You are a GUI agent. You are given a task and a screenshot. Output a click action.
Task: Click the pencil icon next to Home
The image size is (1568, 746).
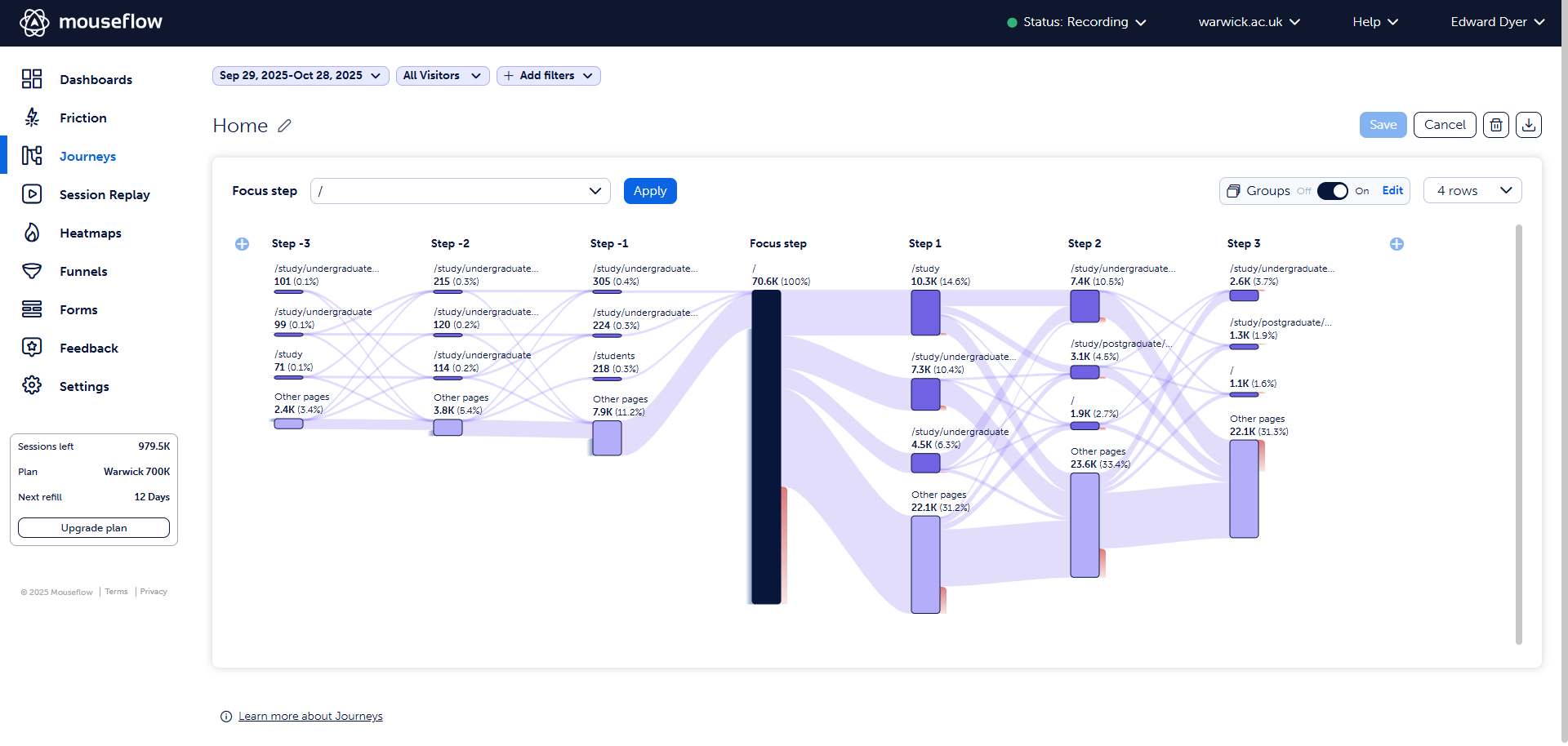click(x=284, y=126)
